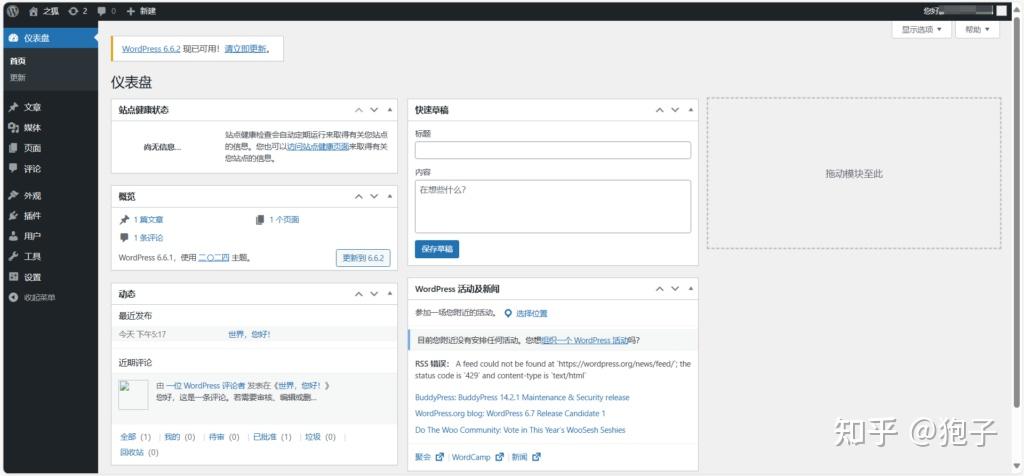Open the comments bubble in admin bar
The width and height of the screenshot is (1024, 476).
pos(106,11)
